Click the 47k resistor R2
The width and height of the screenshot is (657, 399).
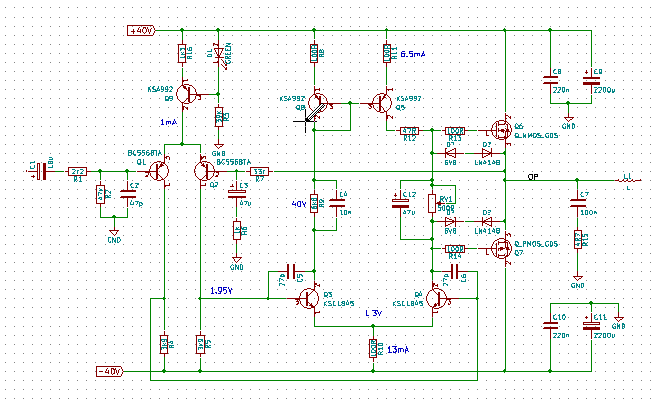tap(100, 194)
